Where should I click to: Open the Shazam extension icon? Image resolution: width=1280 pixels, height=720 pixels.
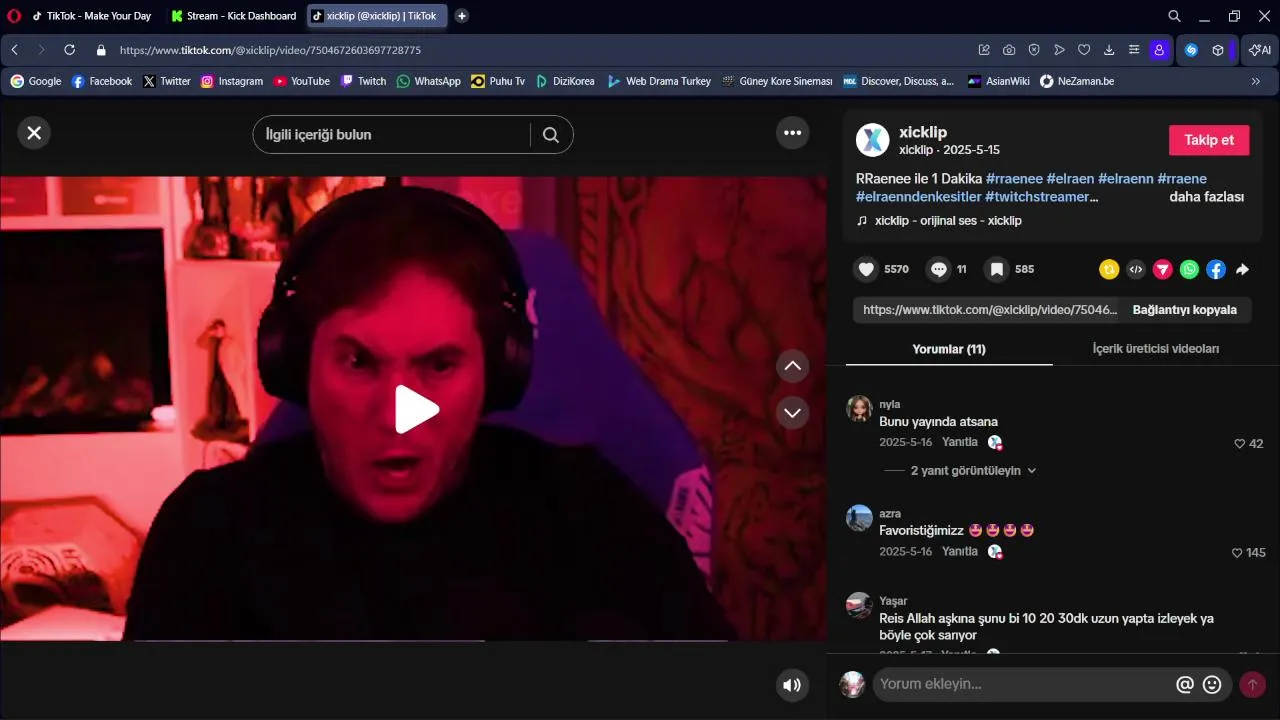1191,50
